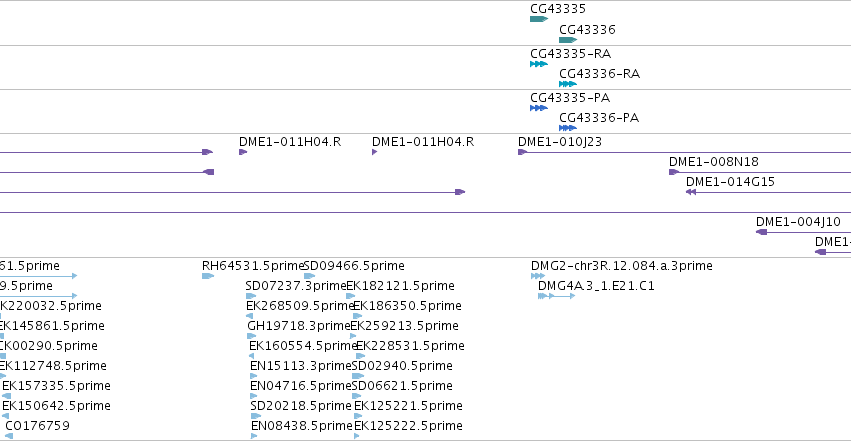This screenshot has height=441, width=851.
Task: Open the CG43336-RA transcript label
Action: (599, 74)
